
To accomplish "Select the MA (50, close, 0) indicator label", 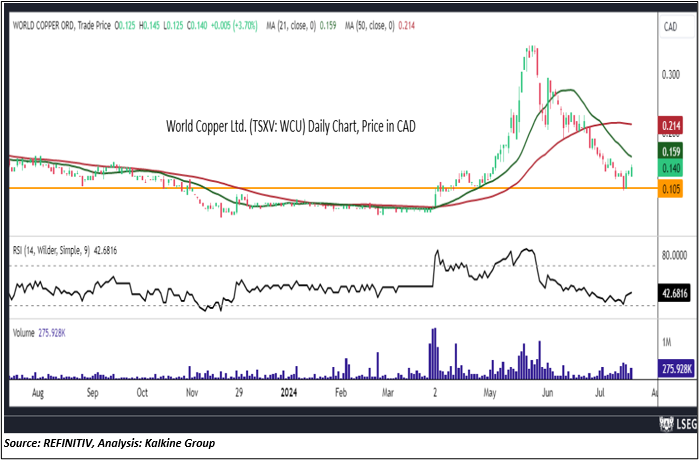I will click(x=370, y=26).
